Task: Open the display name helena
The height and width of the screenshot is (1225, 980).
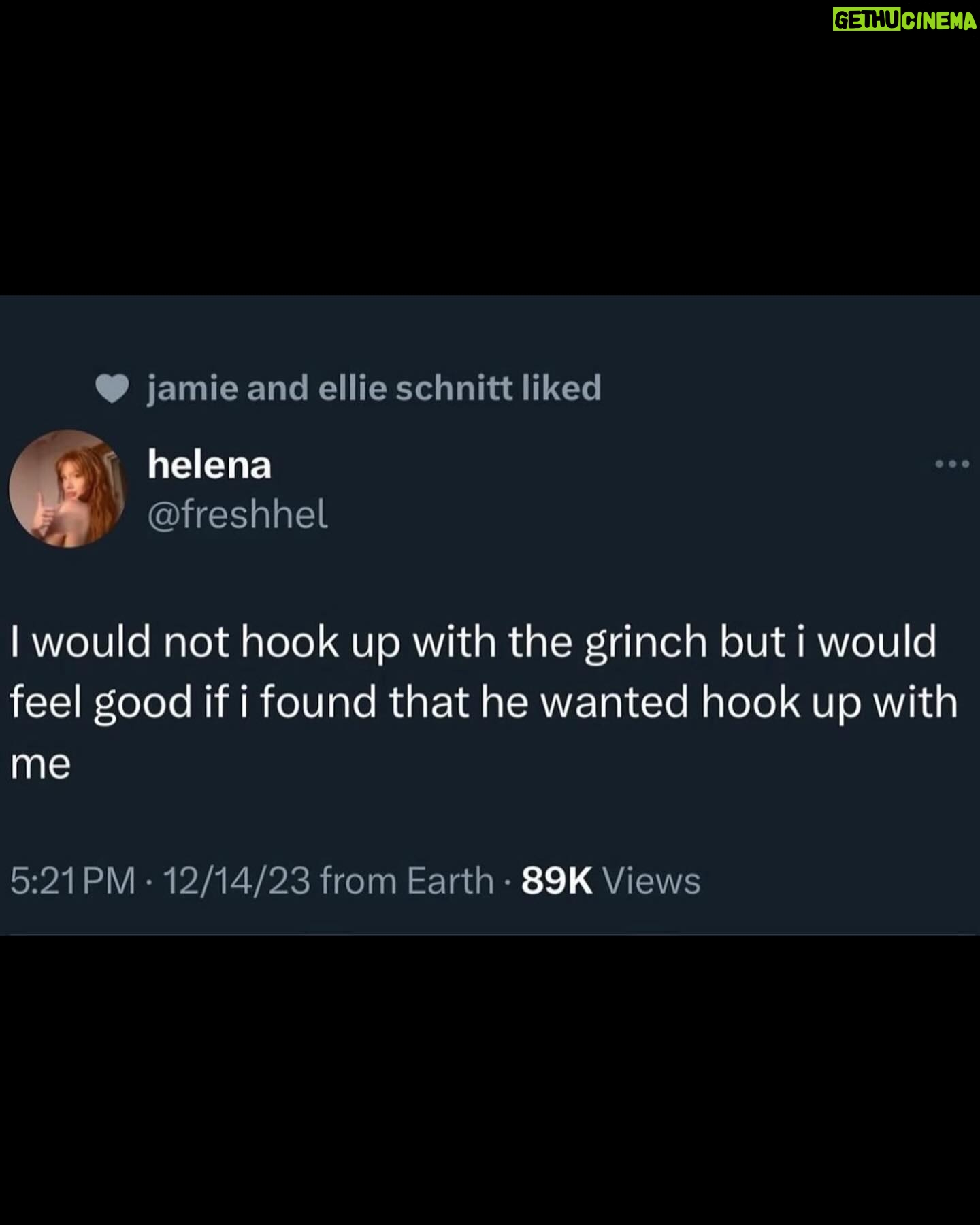Action: [210, 465]
